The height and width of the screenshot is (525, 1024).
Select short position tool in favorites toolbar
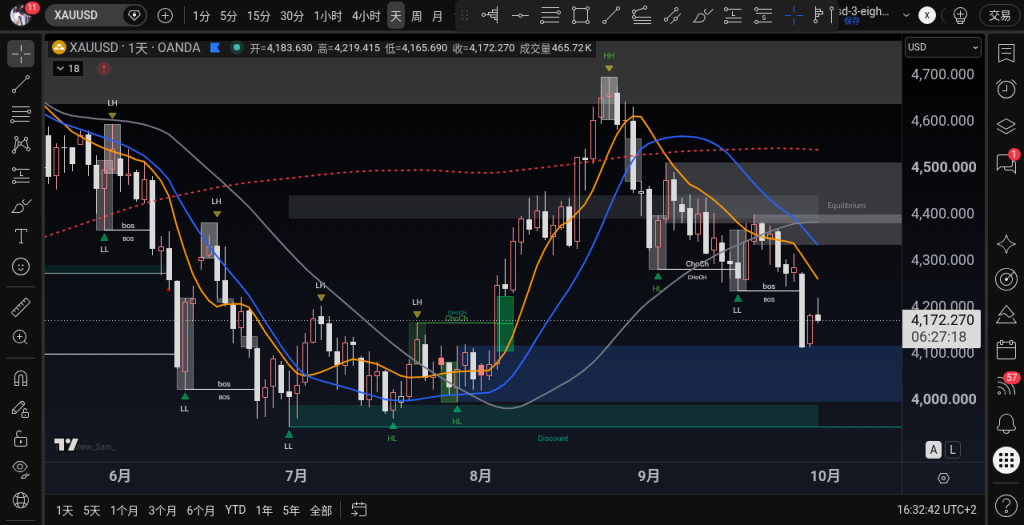[763, 15]
